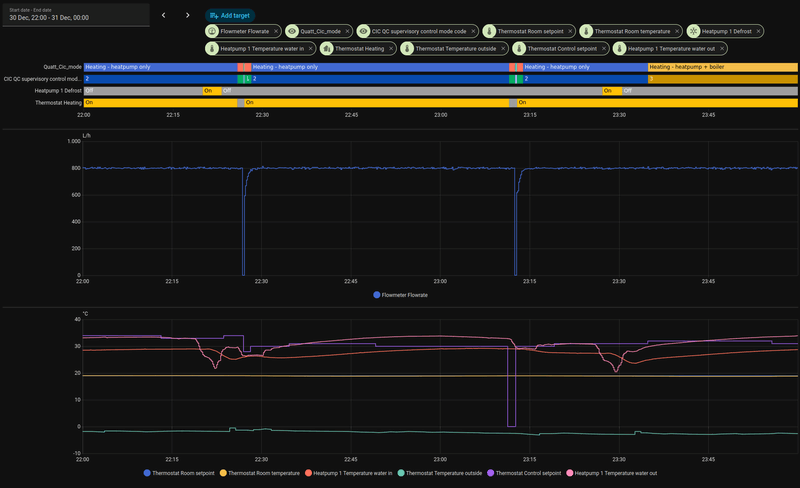The image size is (800, 488).
Task: Click the first Thermostat Heating 'On' segment
Action: pyautogui.click(x=161, y=103)
